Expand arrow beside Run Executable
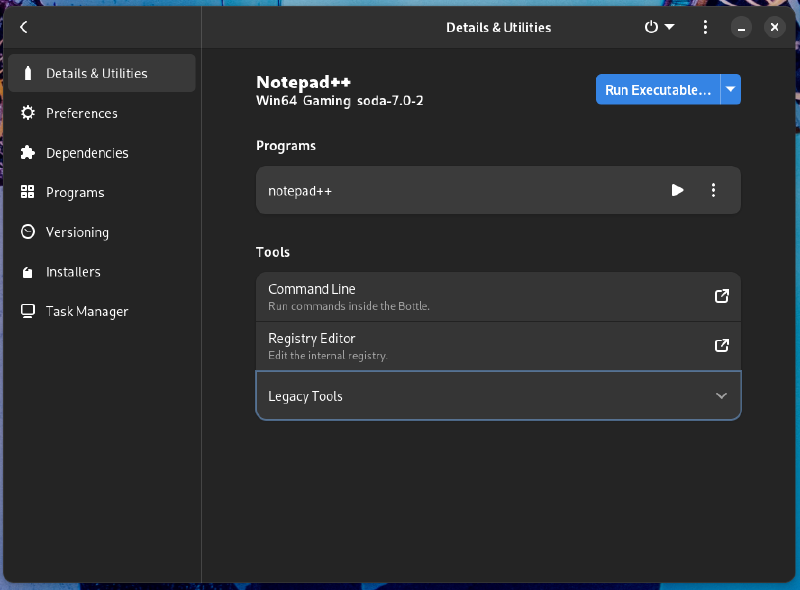This screenshot has width=800, height=590. point(731,90)
